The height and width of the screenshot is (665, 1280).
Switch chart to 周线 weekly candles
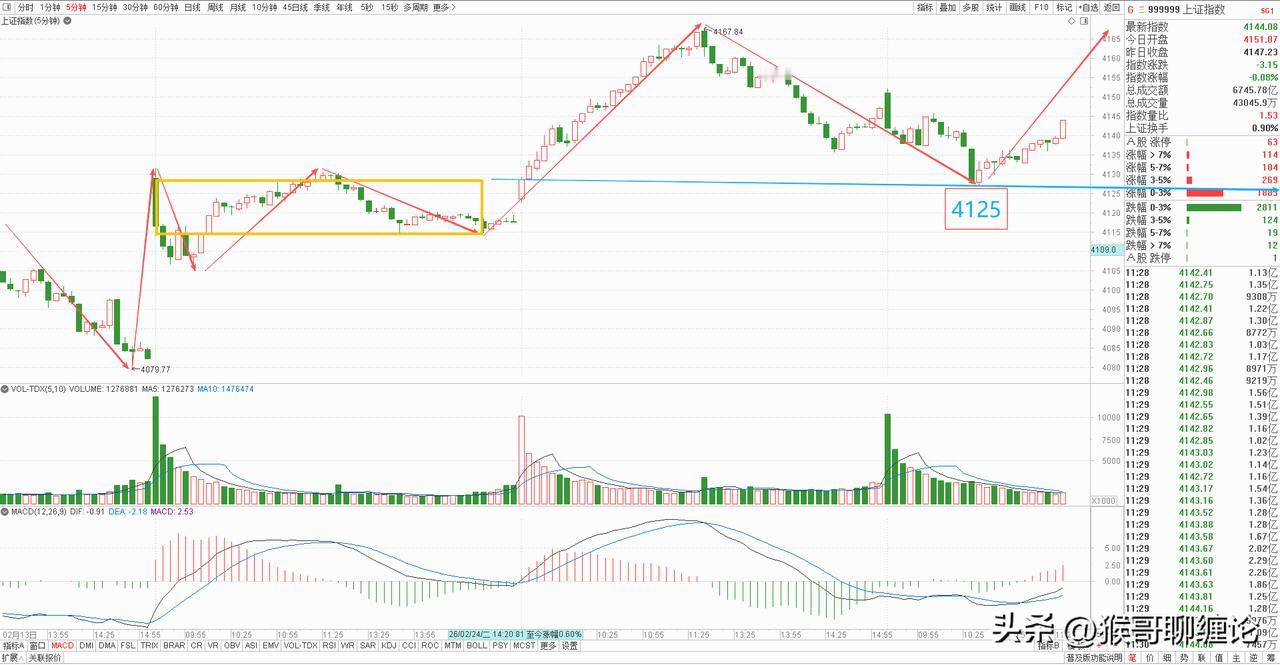[215, 7]
